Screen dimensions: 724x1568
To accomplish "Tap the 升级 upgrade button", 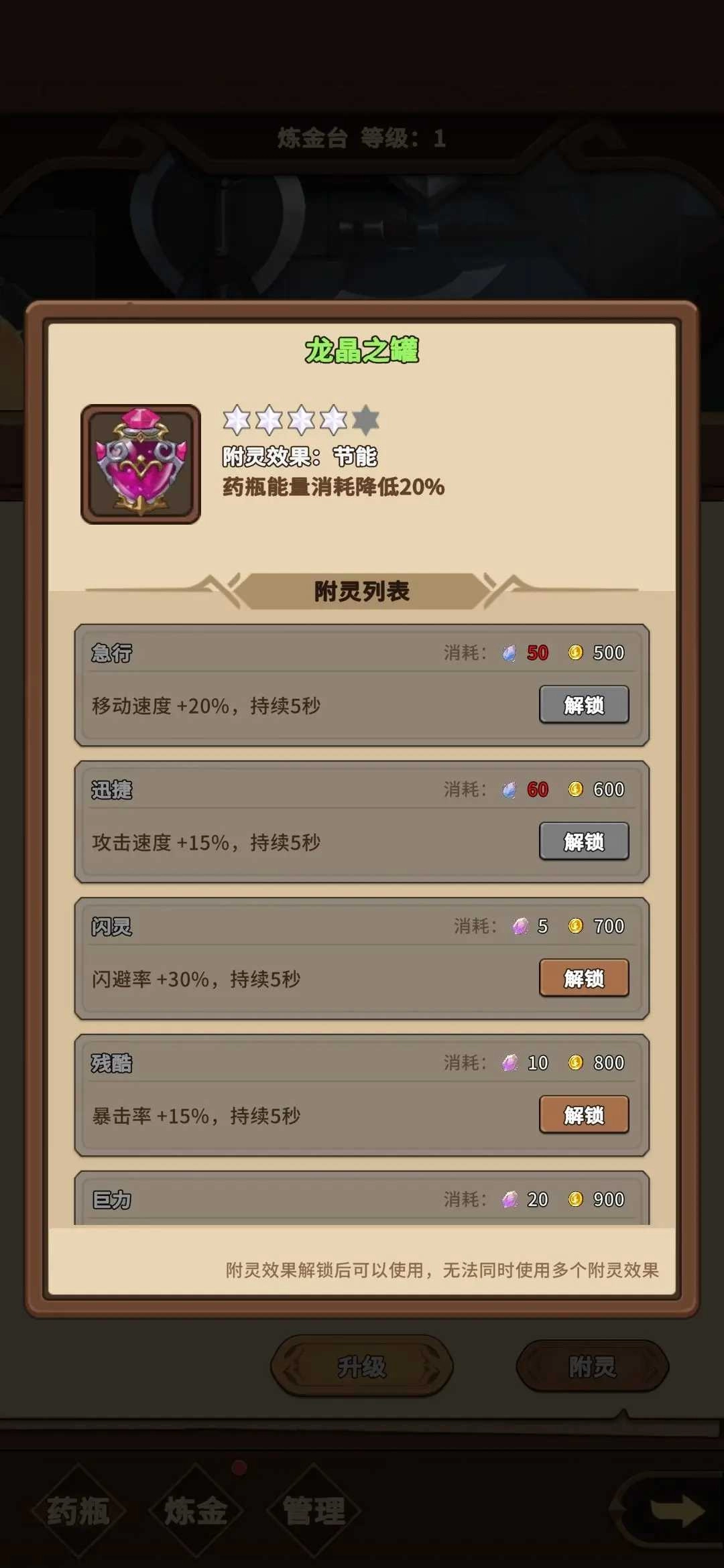I will 362,1366.
